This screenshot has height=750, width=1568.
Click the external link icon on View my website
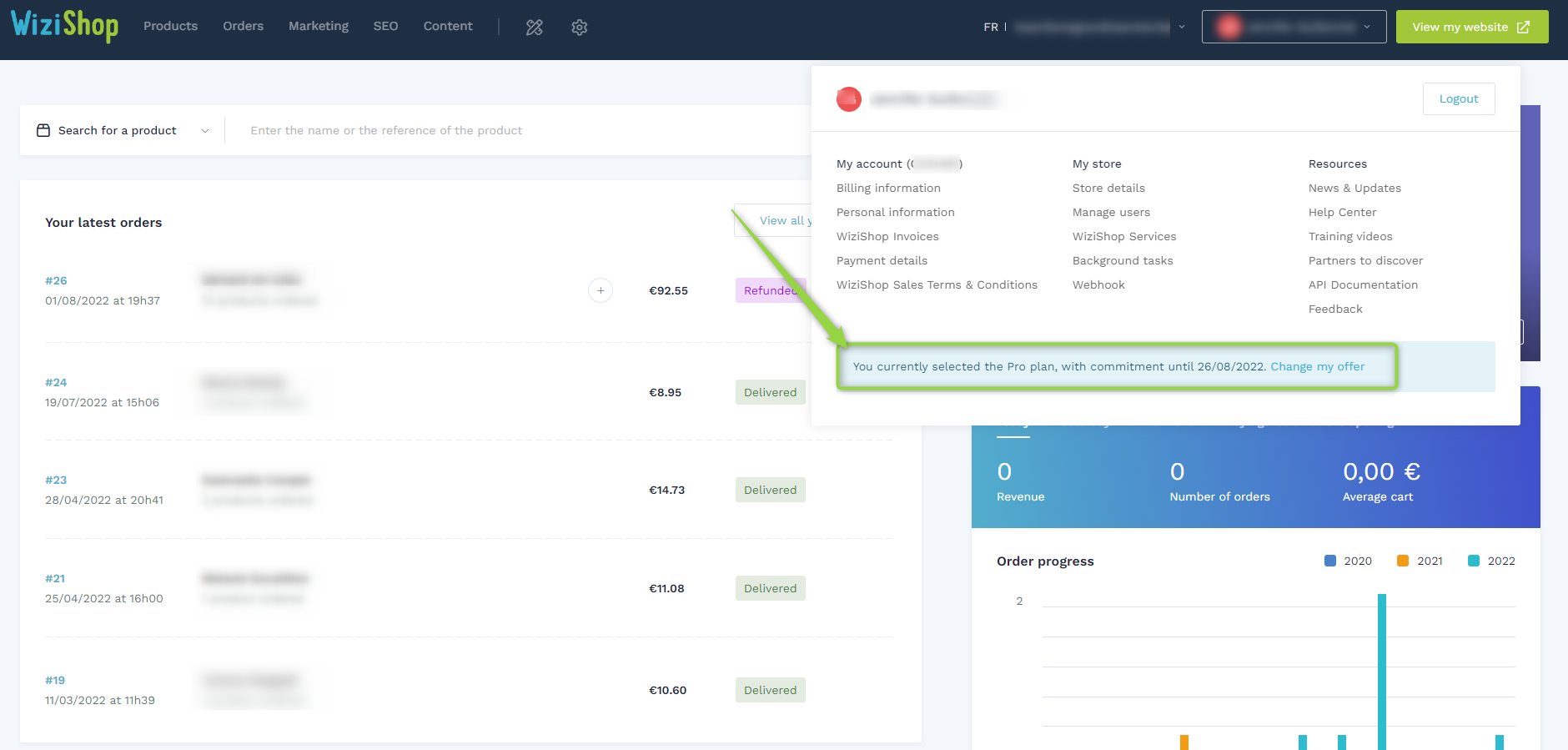[x=1523, y=27]
